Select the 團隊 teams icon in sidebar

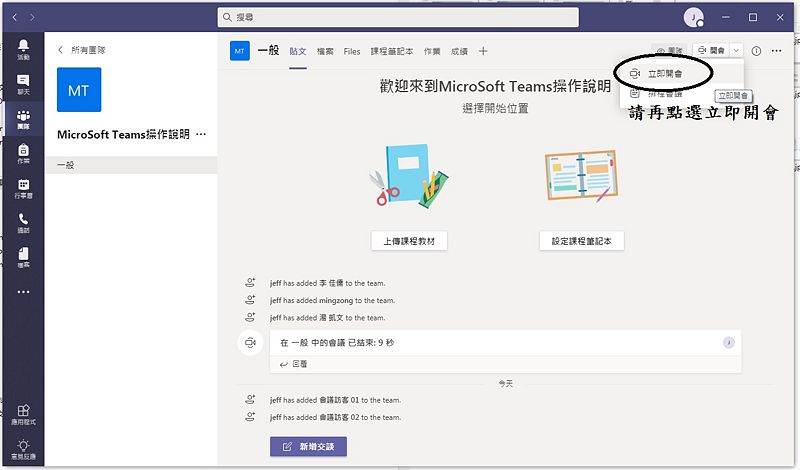point(23,119)
